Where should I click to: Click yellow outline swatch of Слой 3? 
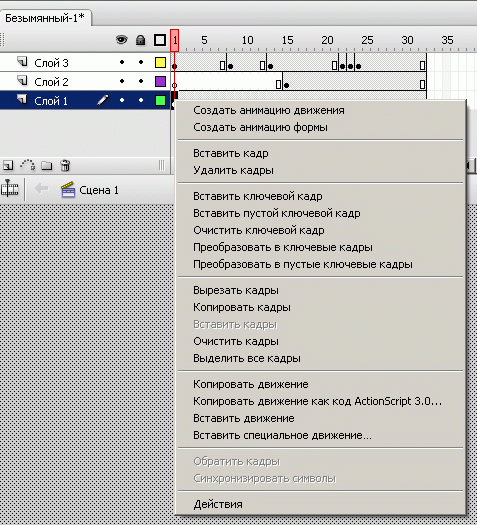coord(160,63)
